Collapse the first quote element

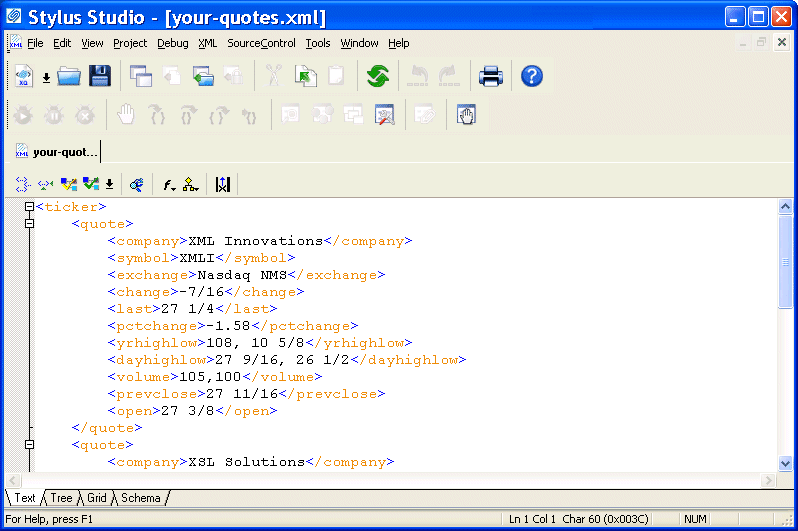(29, 224)
